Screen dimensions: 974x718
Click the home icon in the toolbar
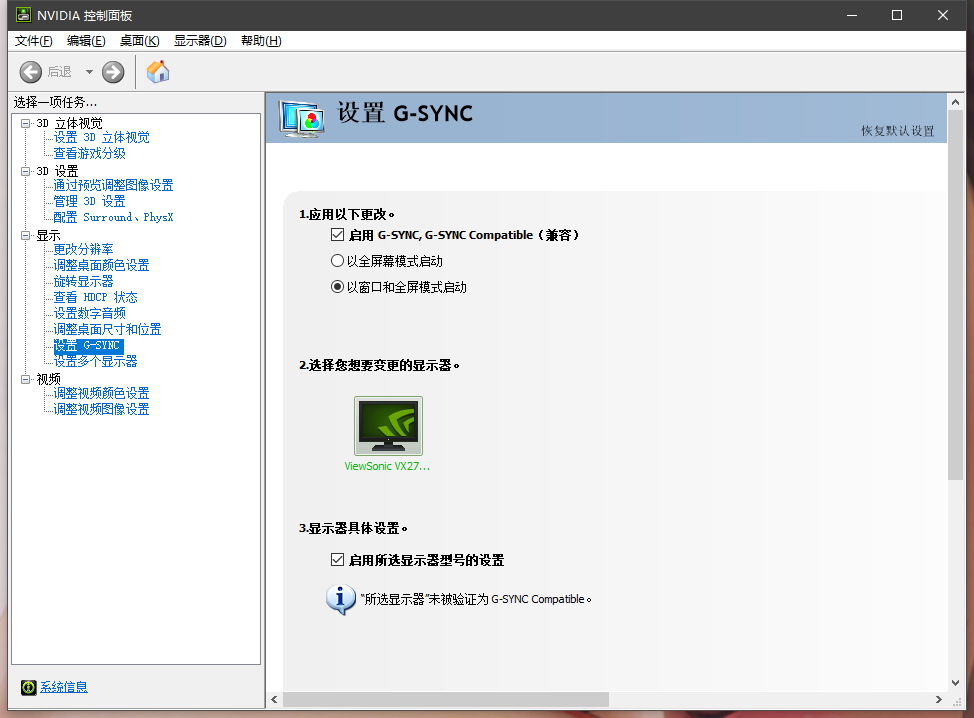tap(157, 71)
